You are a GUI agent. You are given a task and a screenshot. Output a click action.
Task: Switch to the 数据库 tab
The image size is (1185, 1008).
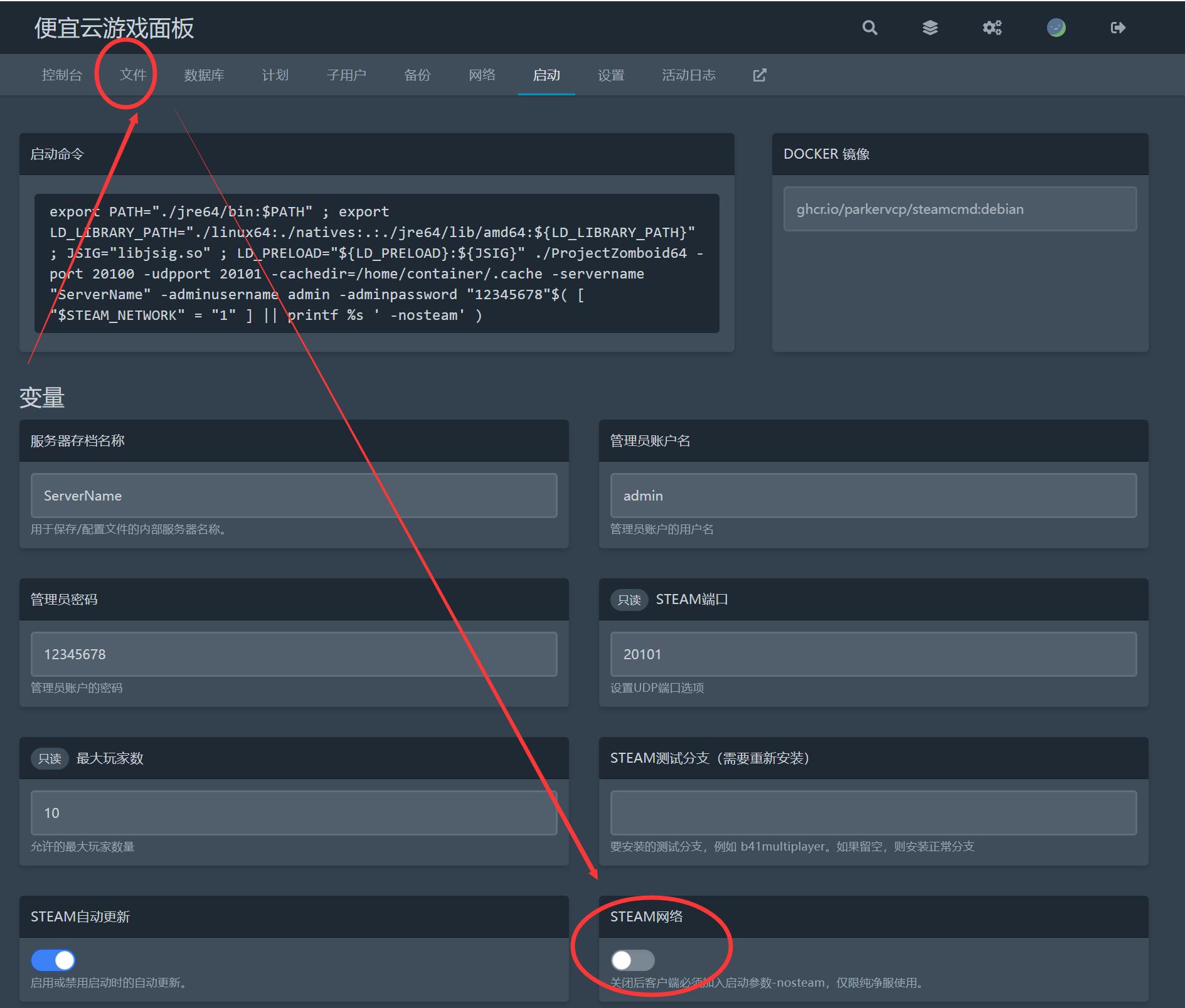[204, 75]
